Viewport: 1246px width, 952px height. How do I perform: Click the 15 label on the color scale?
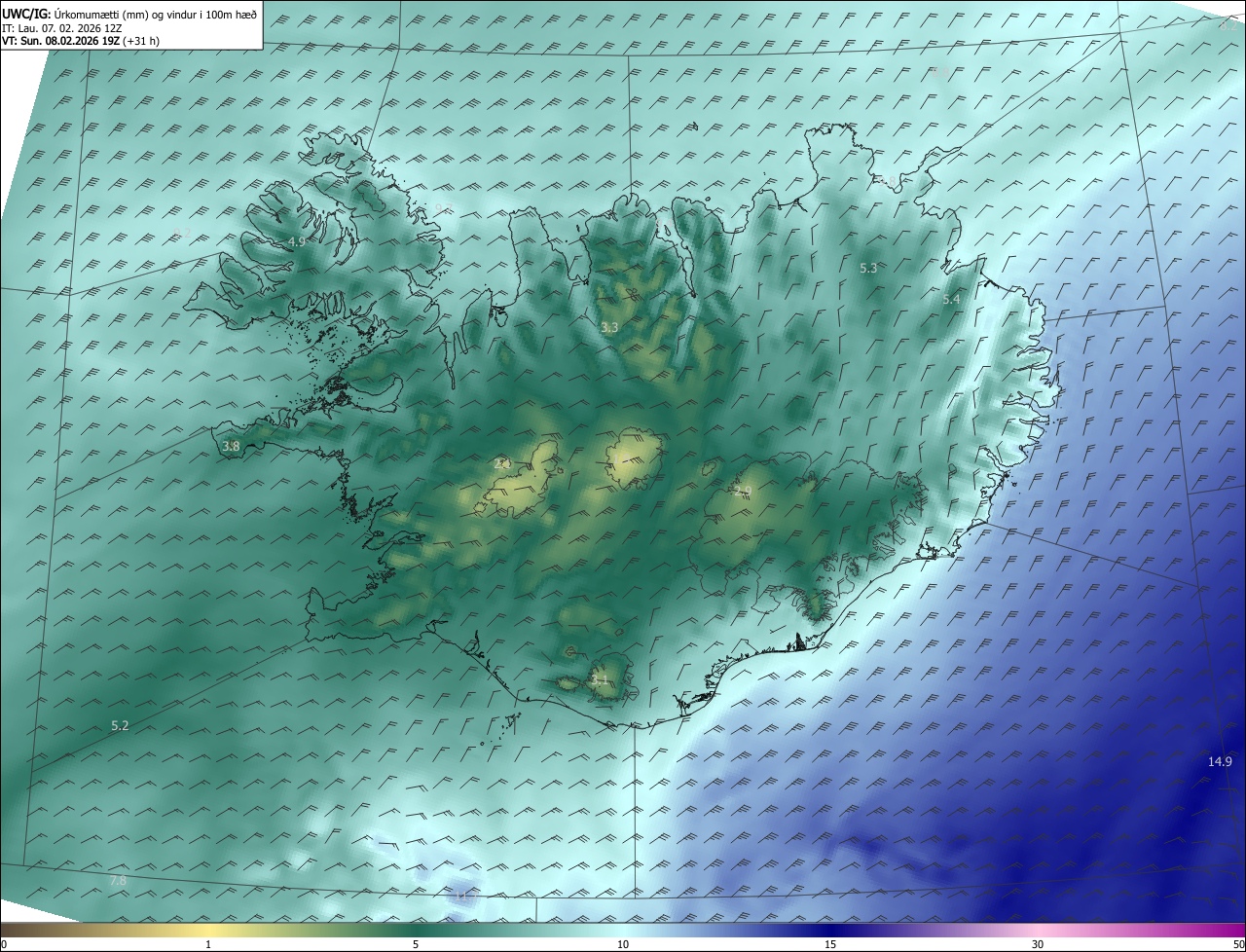[x=830, y=944]
